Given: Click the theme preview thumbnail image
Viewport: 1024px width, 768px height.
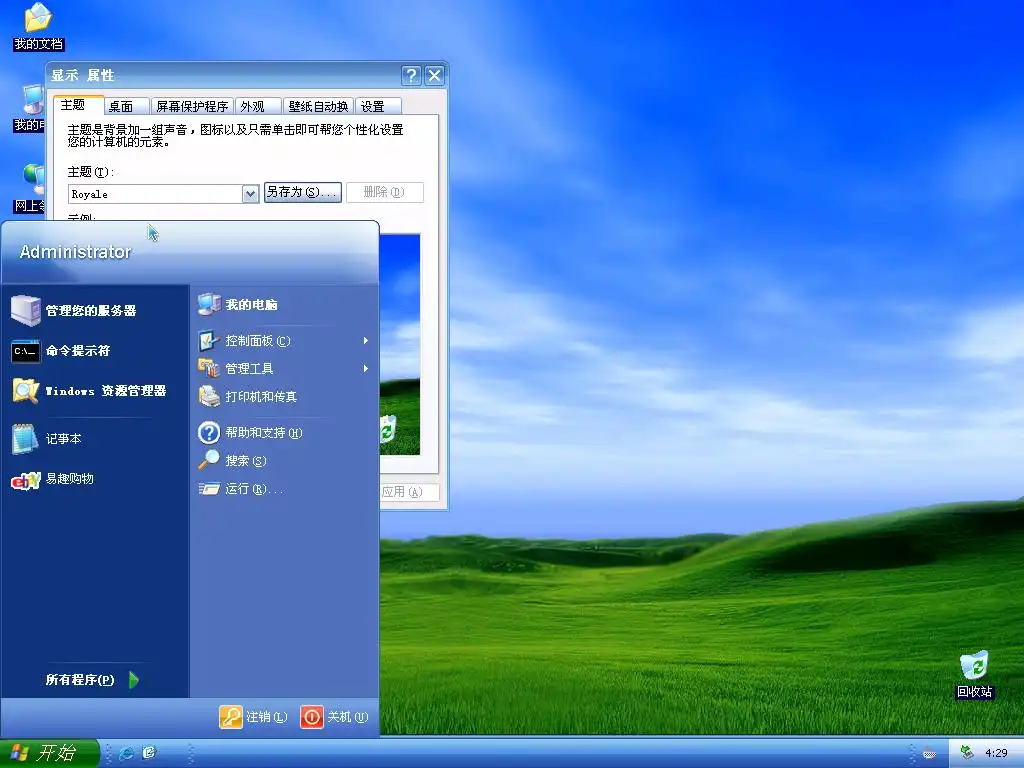Looking at the screenshot, I should 400,344.
